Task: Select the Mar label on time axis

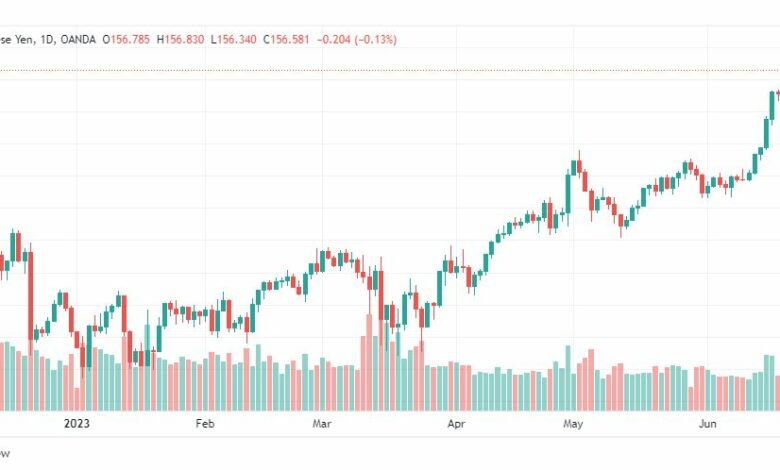Action: pyautogui.click(x=322, y=424)
